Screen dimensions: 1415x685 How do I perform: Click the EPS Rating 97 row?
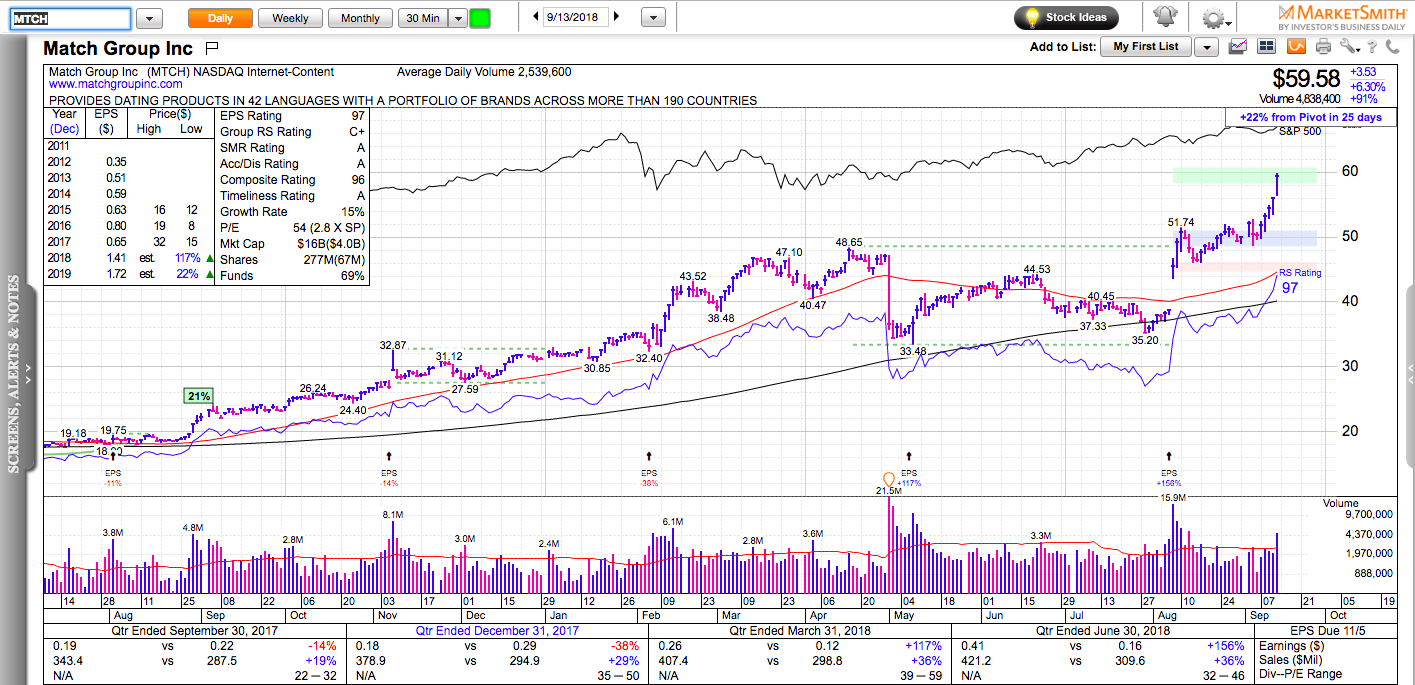point(292,115)
